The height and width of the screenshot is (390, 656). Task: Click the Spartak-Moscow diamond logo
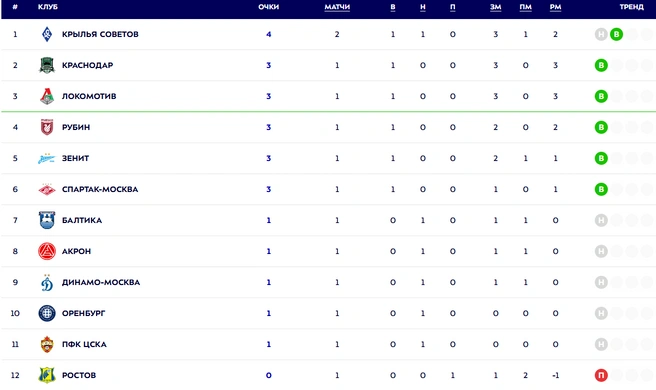[47, 189]
